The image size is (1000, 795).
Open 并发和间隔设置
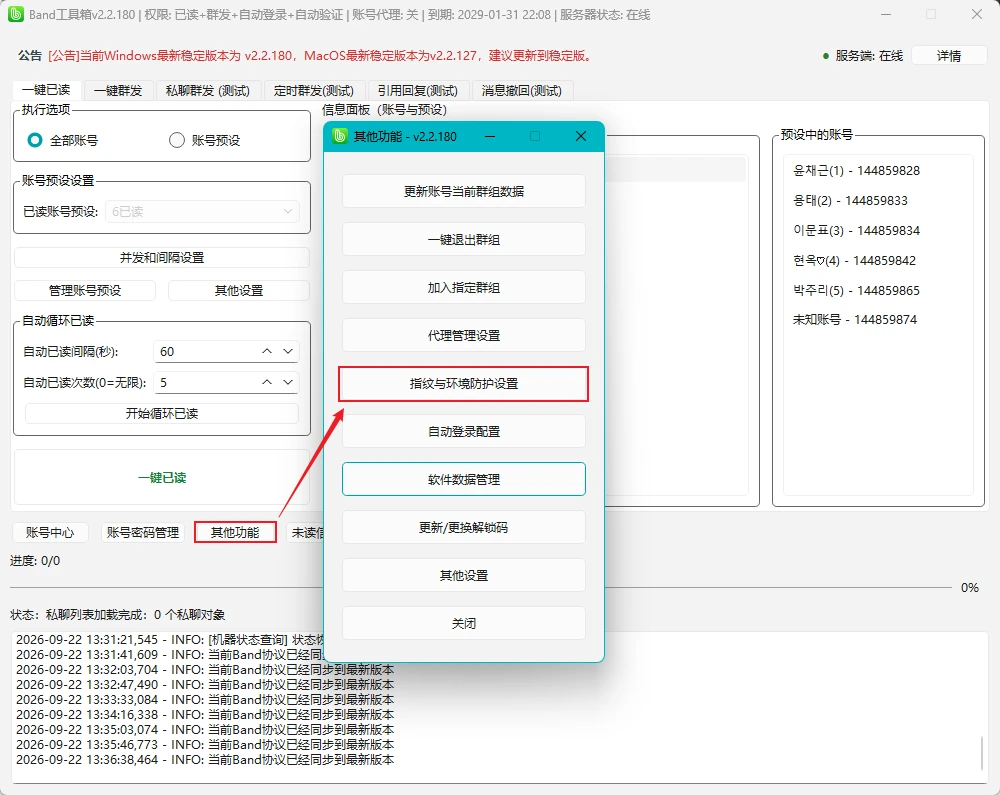point(162,258)
